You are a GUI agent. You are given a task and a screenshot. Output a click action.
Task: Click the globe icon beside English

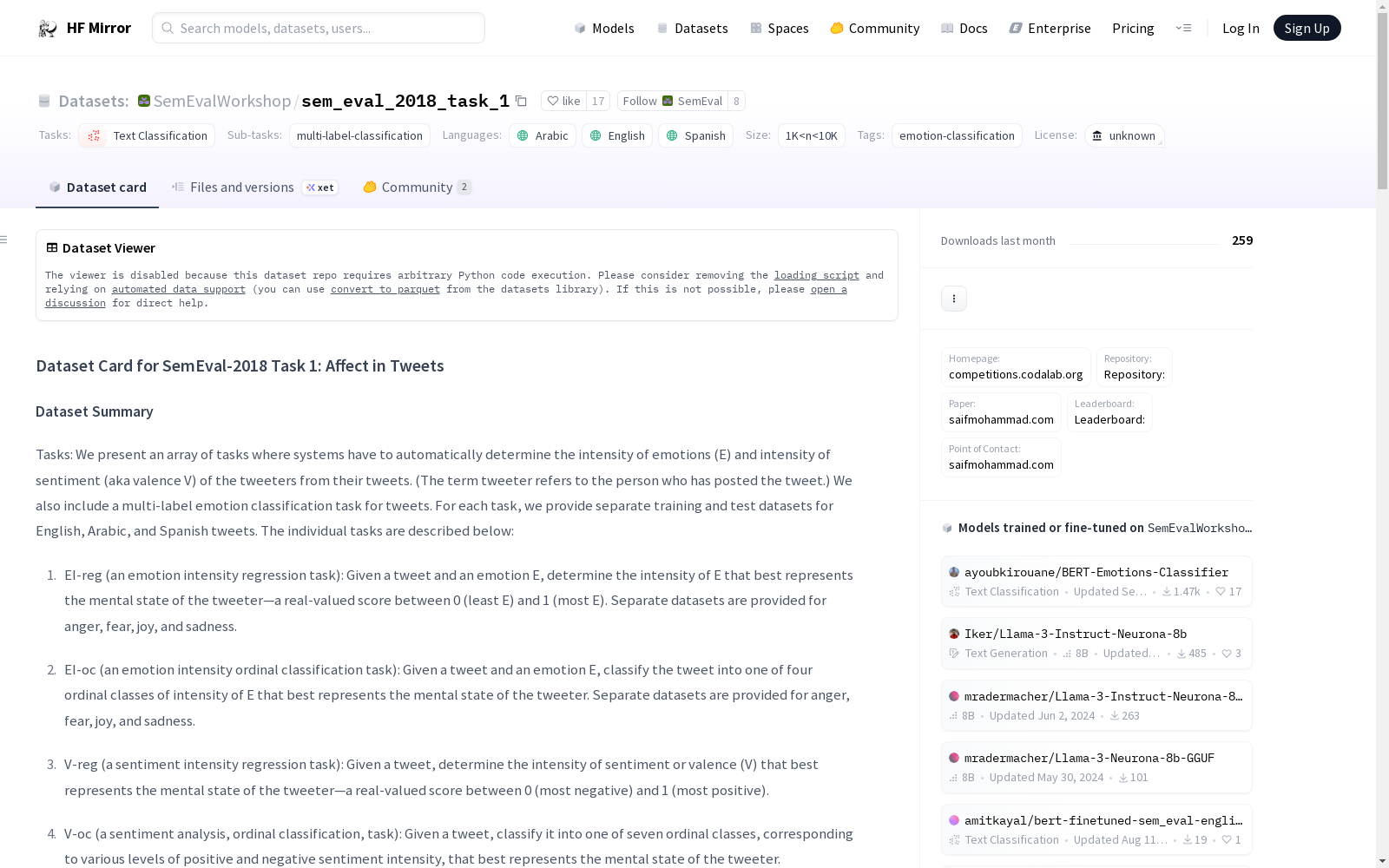(x=596, y=135)
